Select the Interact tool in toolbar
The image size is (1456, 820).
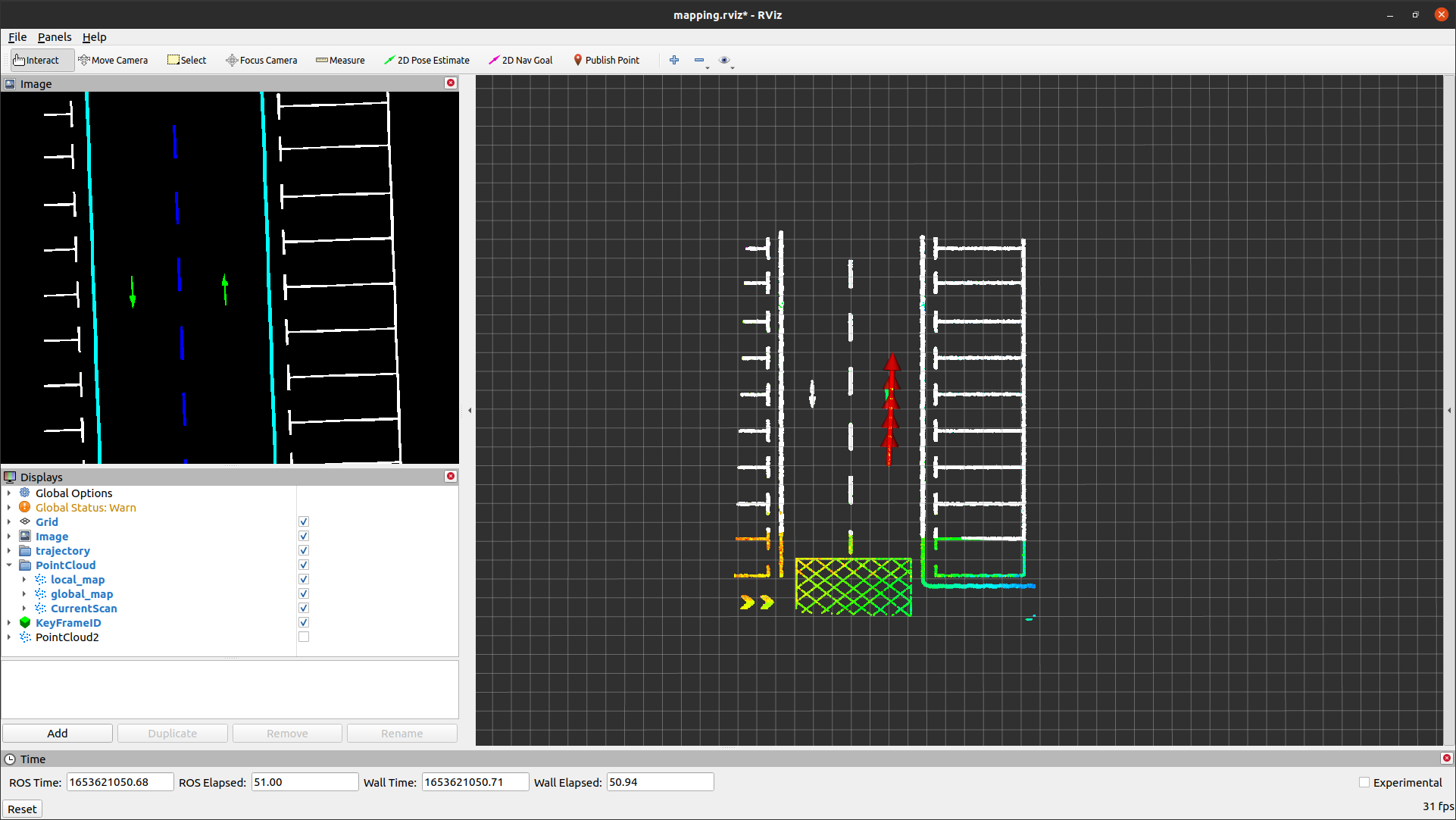coord(37,60)
